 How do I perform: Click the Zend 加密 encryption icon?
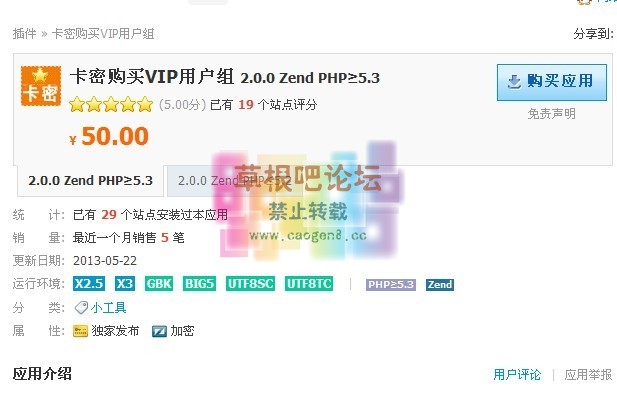[x=159, y=332]
